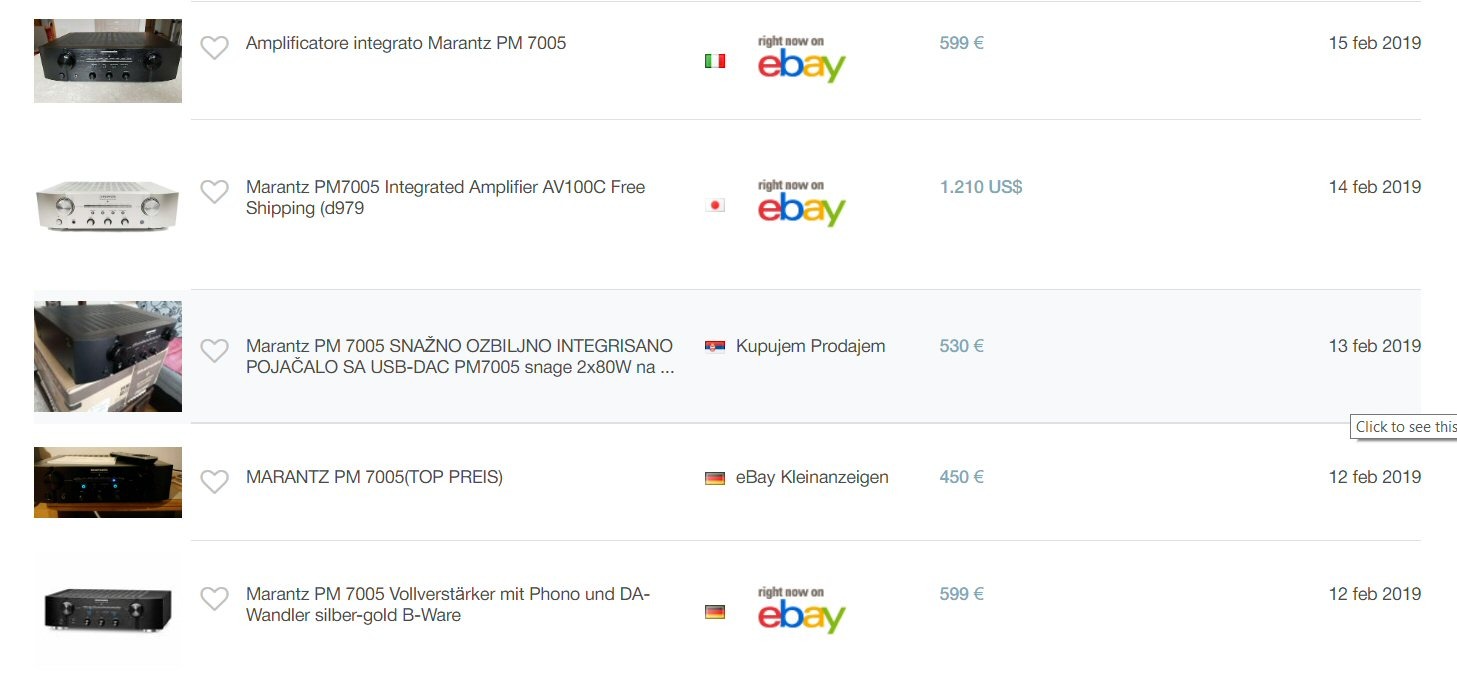The width and height of the screenshot is (1457, 678).
Task: Click heart icon beside MARANTZ PM 7005(TOP PREIS)
Action: 214,481
